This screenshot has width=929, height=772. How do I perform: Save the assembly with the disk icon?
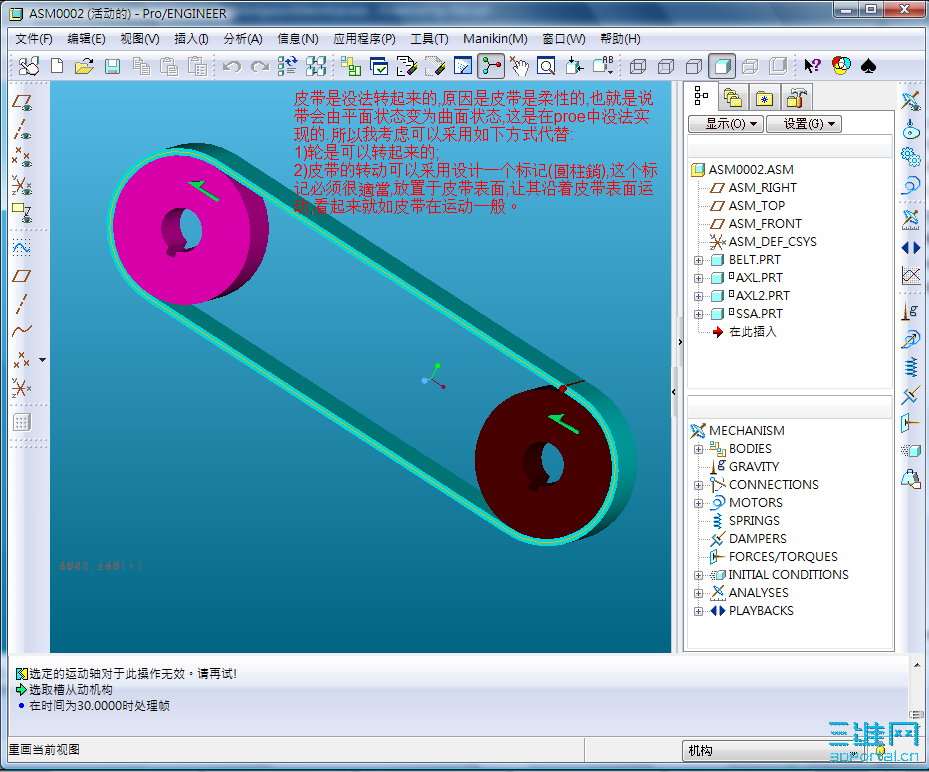tap(112, 66)
